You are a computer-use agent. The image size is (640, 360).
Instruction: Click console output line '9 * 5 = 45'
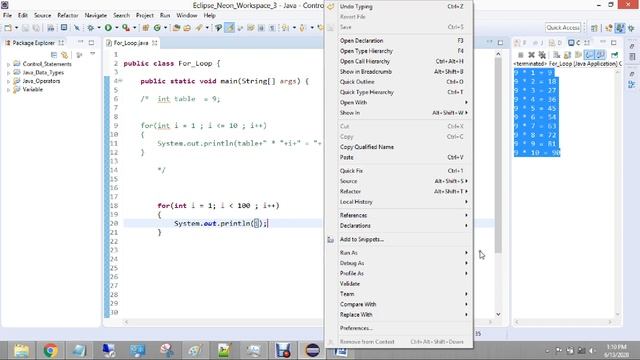click(x=535, y=108)
